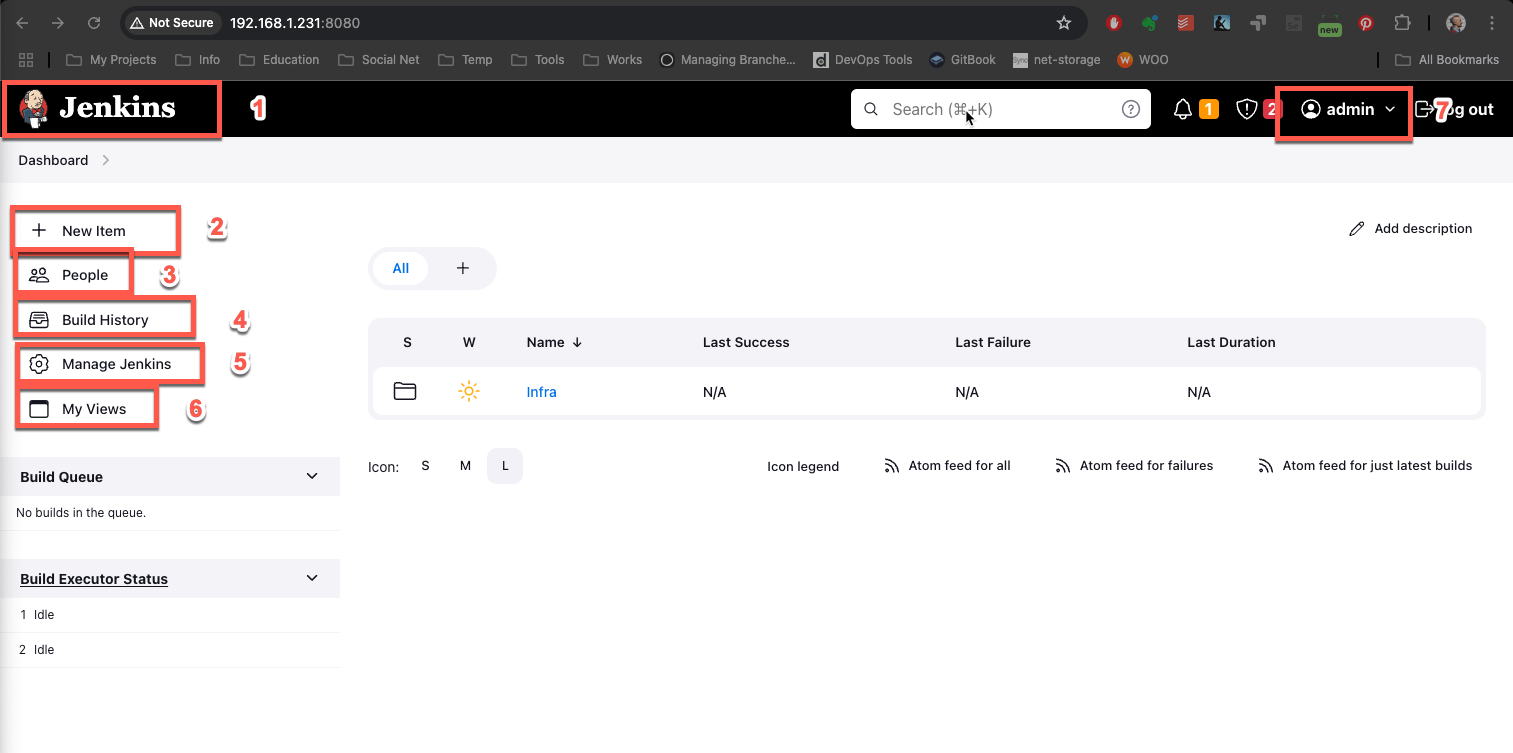Open the security shield warning icon
Screen dimensions: 1513x753
pos(1246,109)
